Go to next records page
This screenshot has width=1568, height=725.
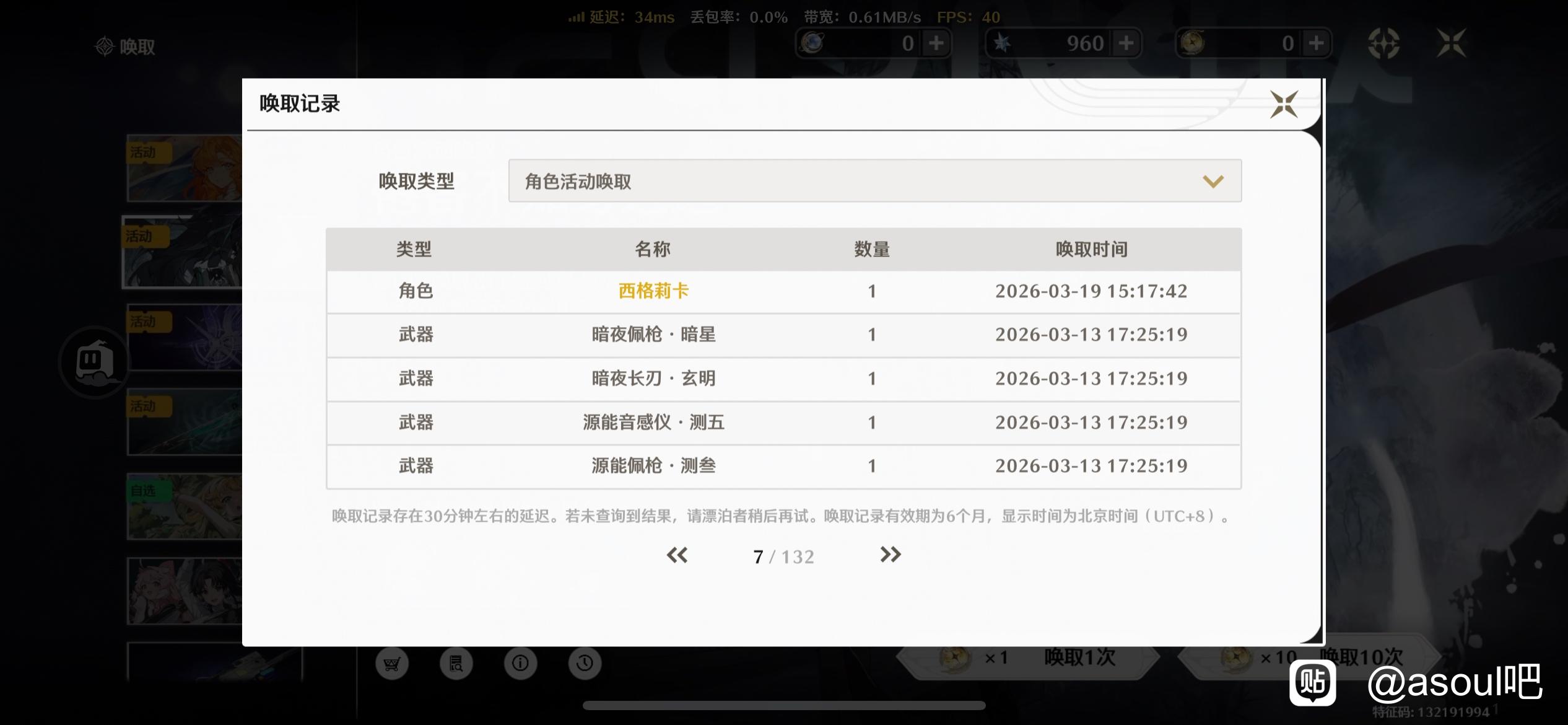pos(890,555)
